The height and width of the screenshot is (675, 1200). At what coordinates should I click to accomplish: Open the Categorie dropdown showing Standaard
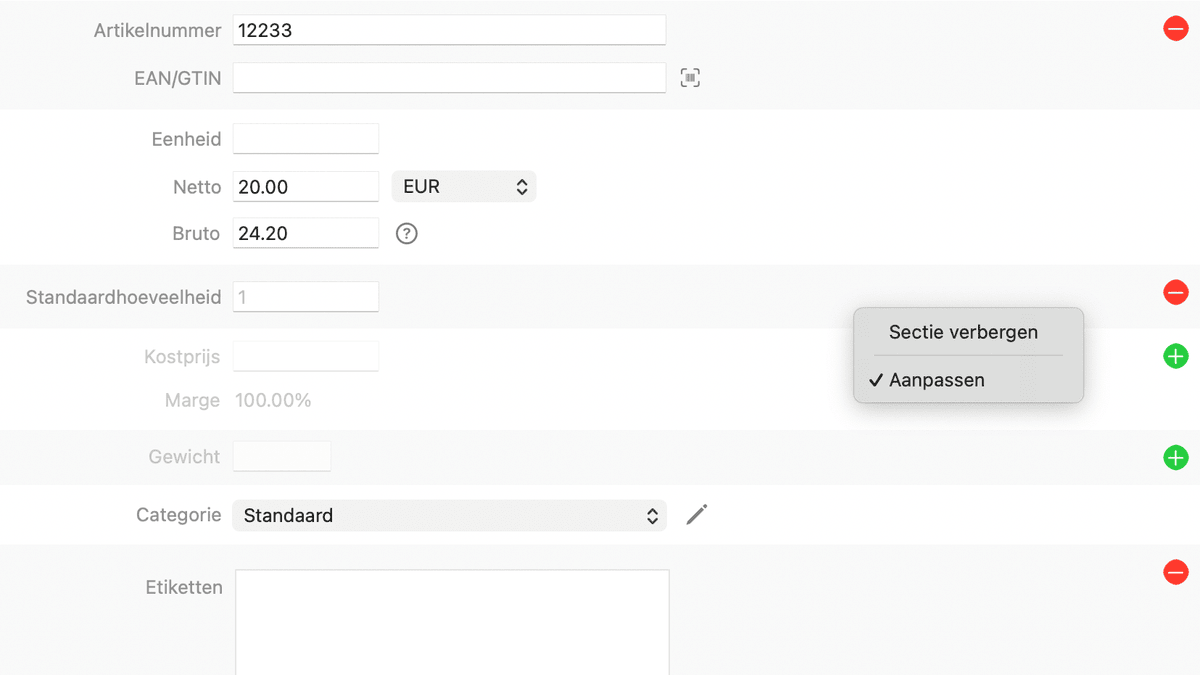pos(449,516)
